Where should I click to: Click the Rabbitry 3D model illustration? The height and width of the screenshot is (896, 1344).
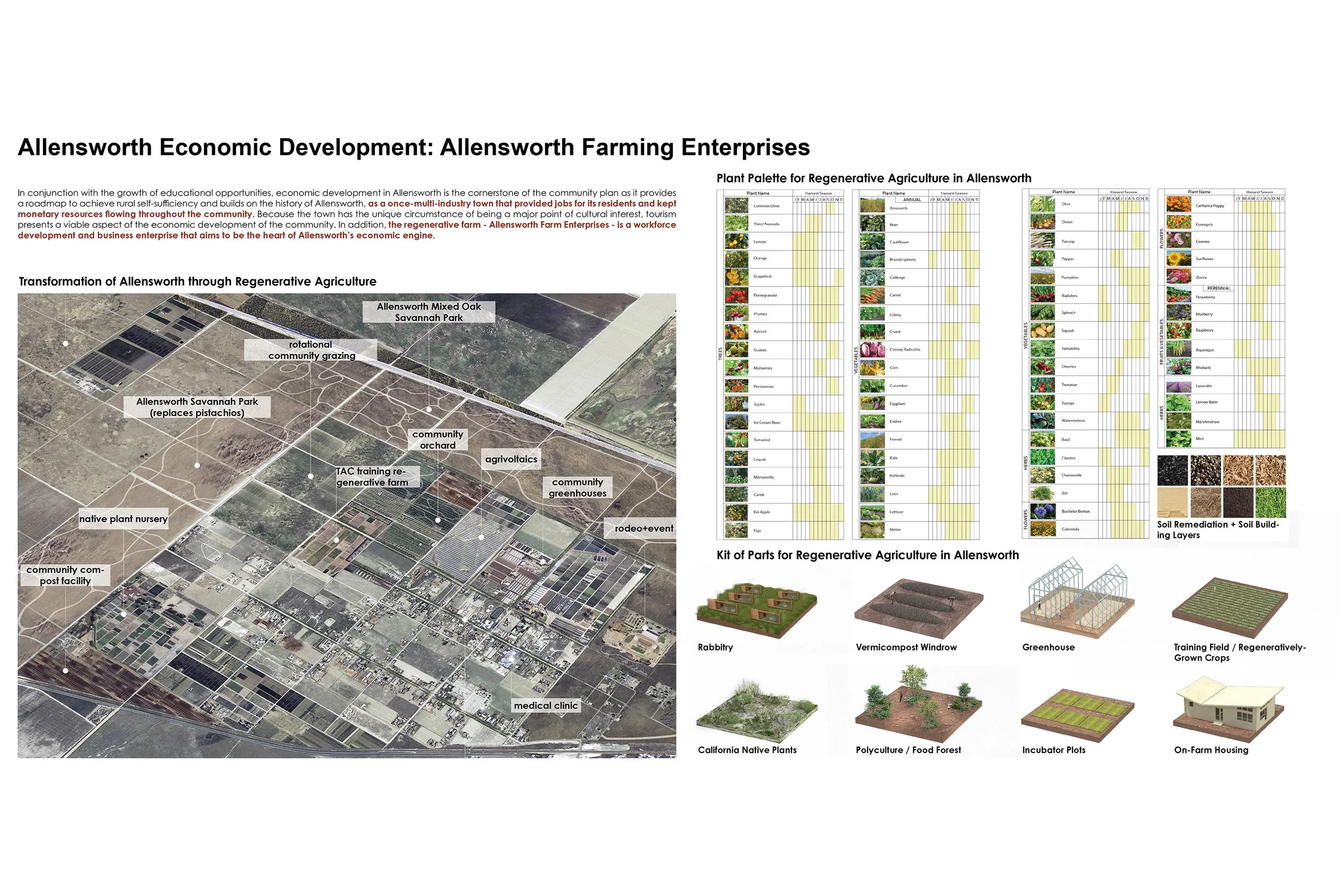pos(756,609)
